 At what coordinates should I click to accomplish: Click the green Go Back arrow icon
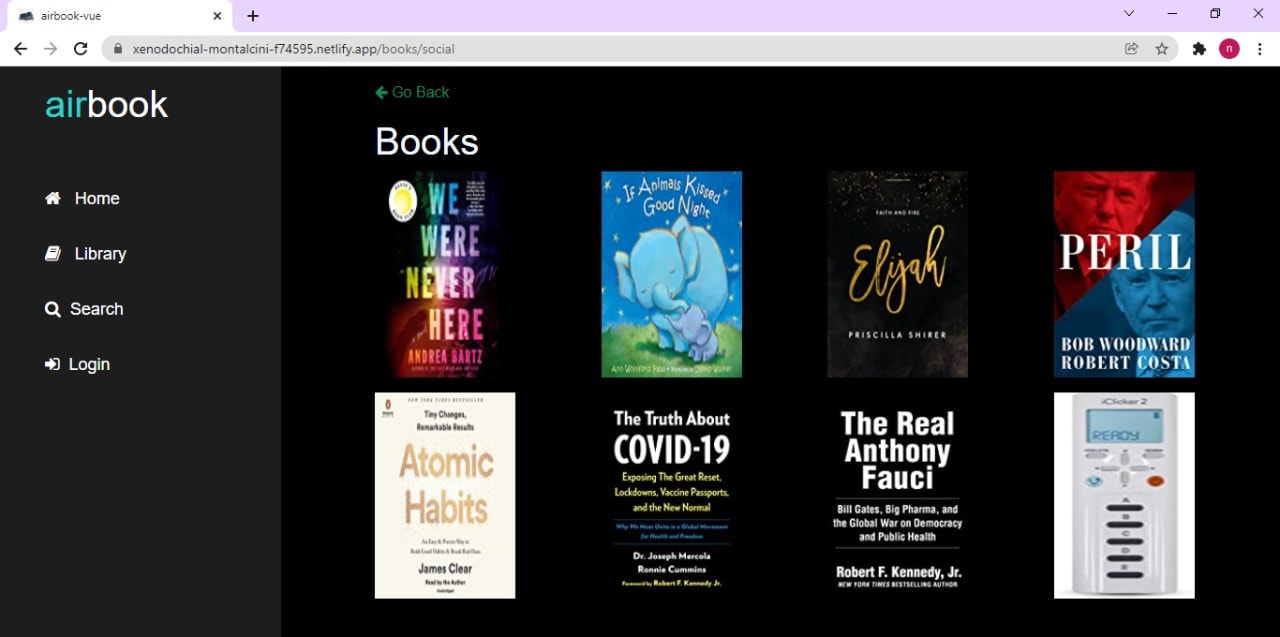[381, 92]
